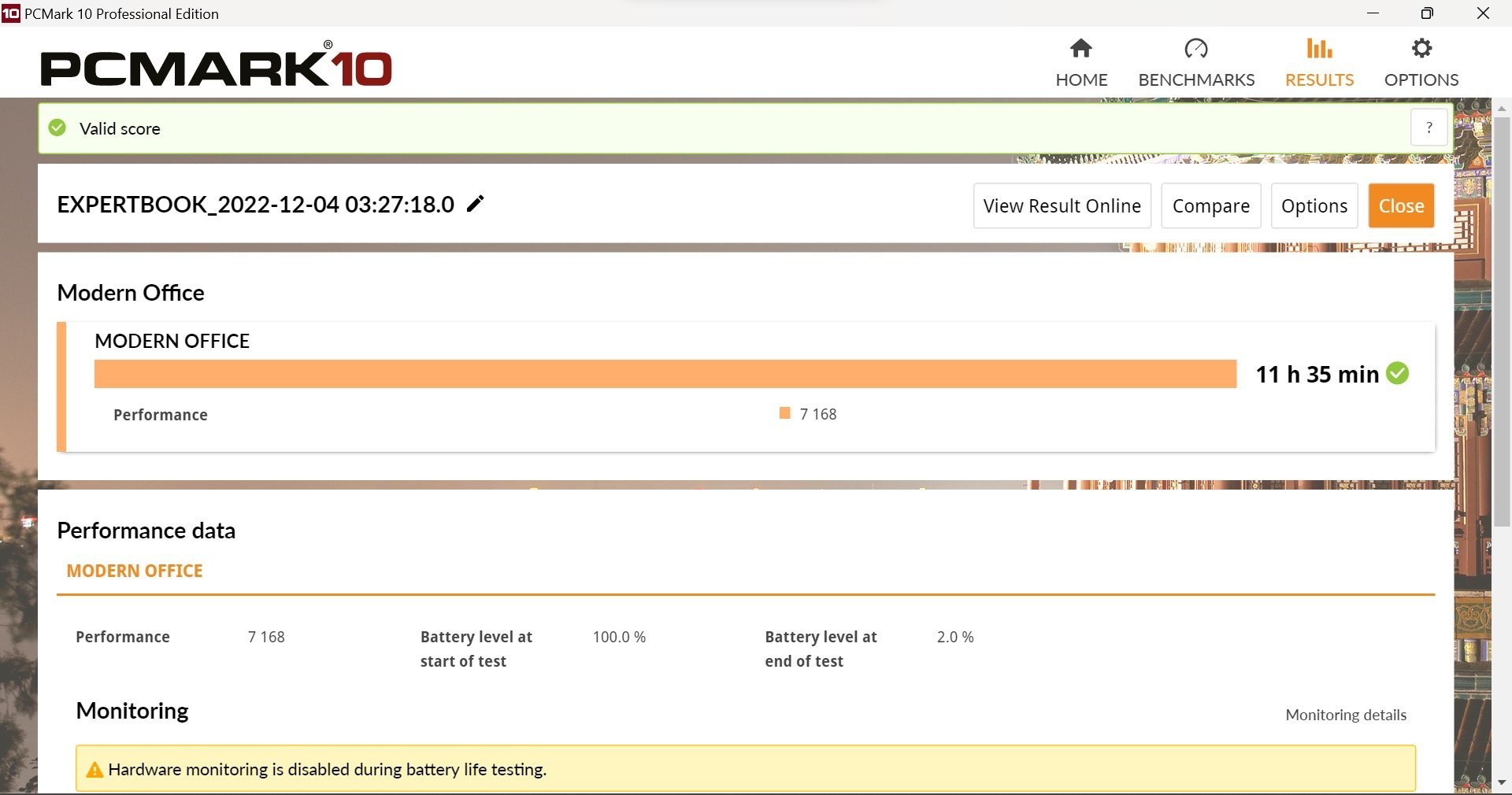Close the result with orange Close button
The image size is (1512, 795).
point(1401,206)
